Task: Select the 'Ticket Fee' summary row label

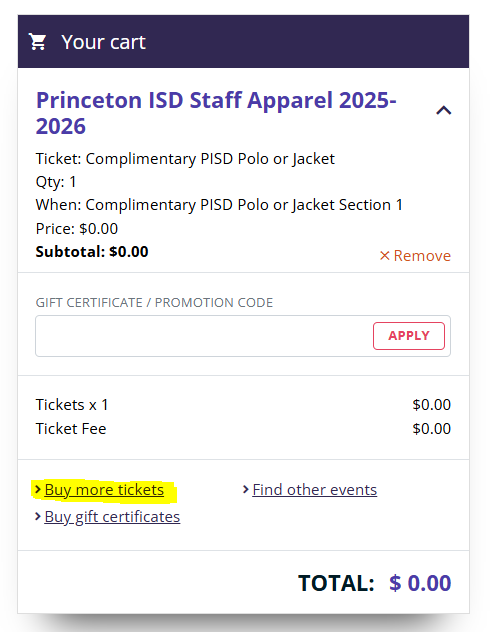Action: [x=71, y=429]
